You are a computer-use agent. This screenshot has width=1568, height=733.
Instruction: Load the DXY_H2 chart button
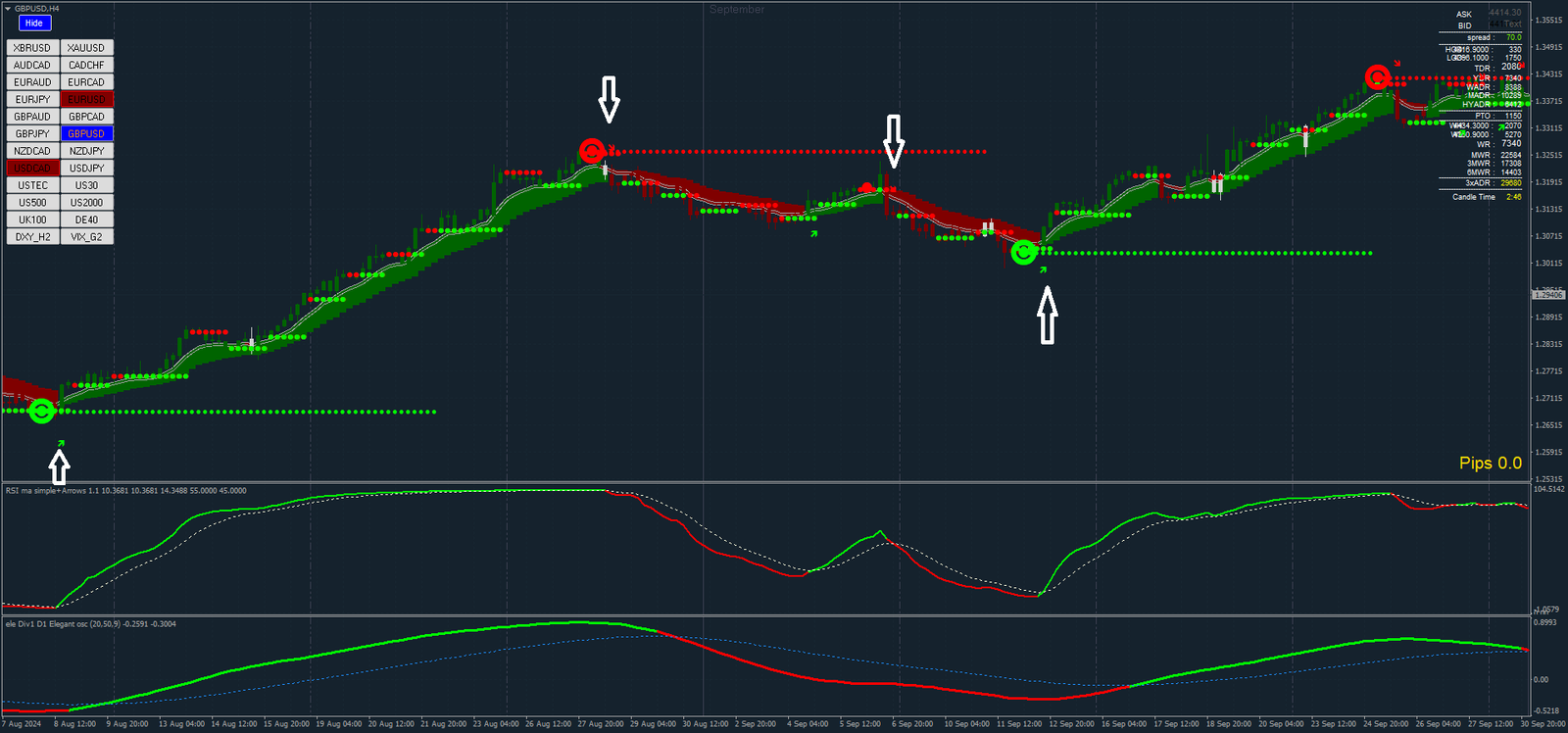32,236
